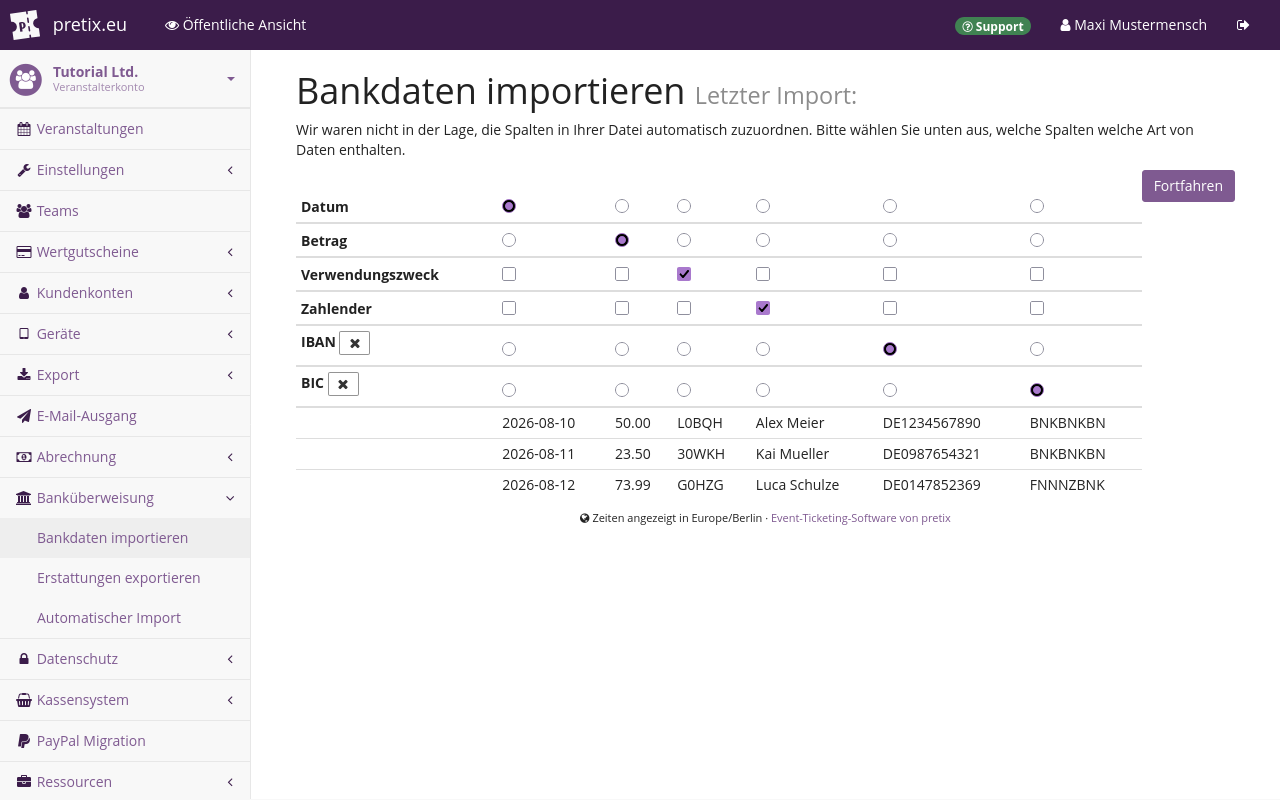Select Datum radio for the 50.00 column

(x=622, y=206)
